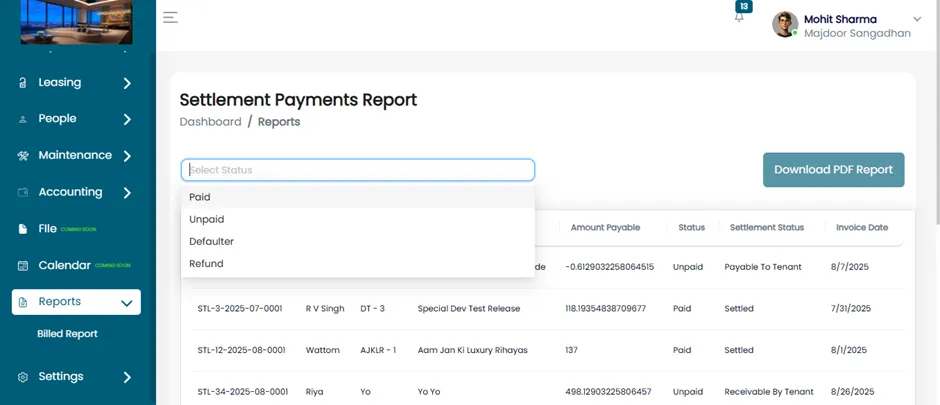Screen dimensions: 940x405
Task: Click the Reports breadcrumb
Action: pyautogui.click(x=279, y=122)
